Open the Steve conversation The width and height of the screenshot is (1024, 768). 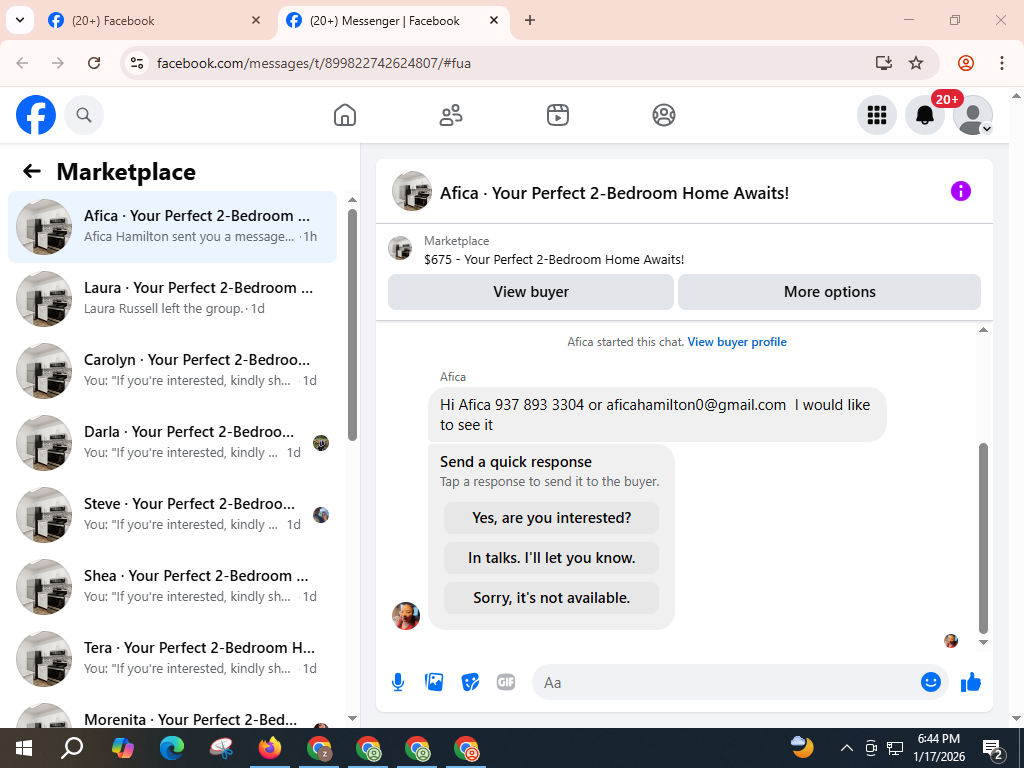click(172, 514)
